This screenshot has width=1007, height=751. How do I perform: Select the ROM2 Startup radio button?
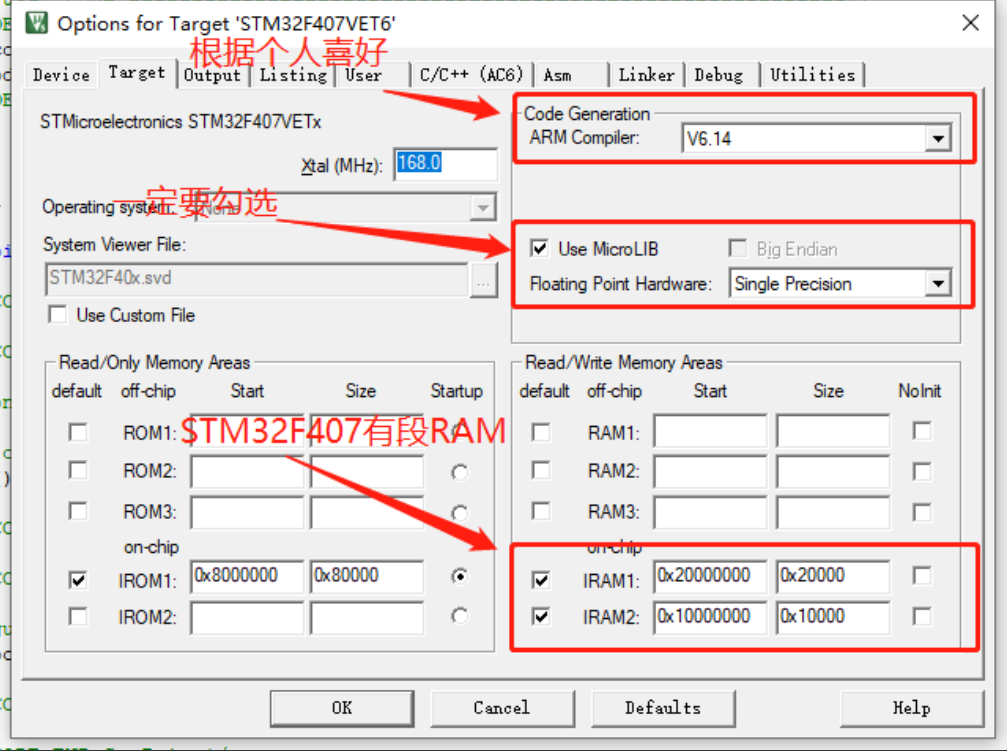click(x=459, y=472)
